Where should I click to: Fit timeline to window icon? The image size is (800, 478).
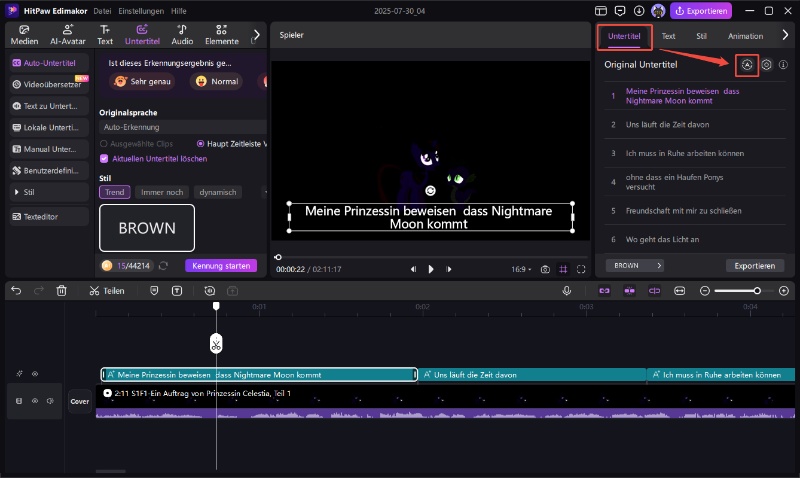(x=680, y=291)
